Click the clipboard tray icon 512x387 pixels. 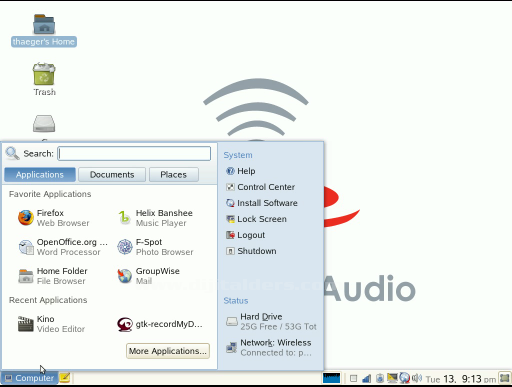380,379
